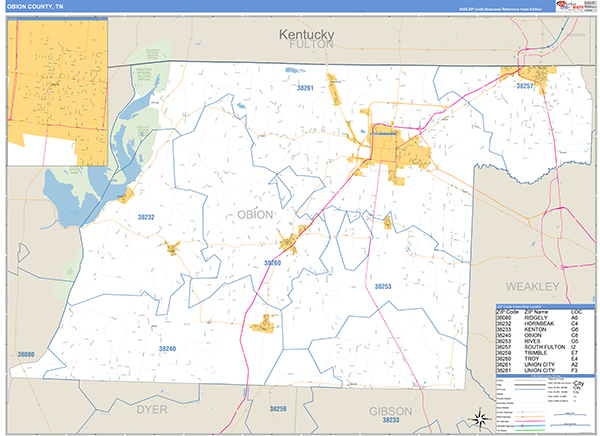Click the blue '38240' ZIP label on the map
600x436 pixels.
tap(168, 348)
